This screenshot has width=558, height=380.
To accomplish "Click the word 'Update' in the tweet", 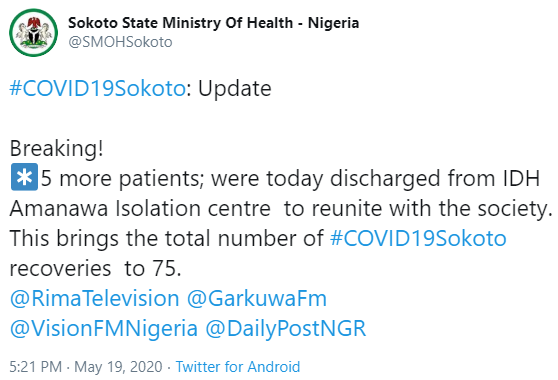I will pyautogui.click(x=235, y=89).
